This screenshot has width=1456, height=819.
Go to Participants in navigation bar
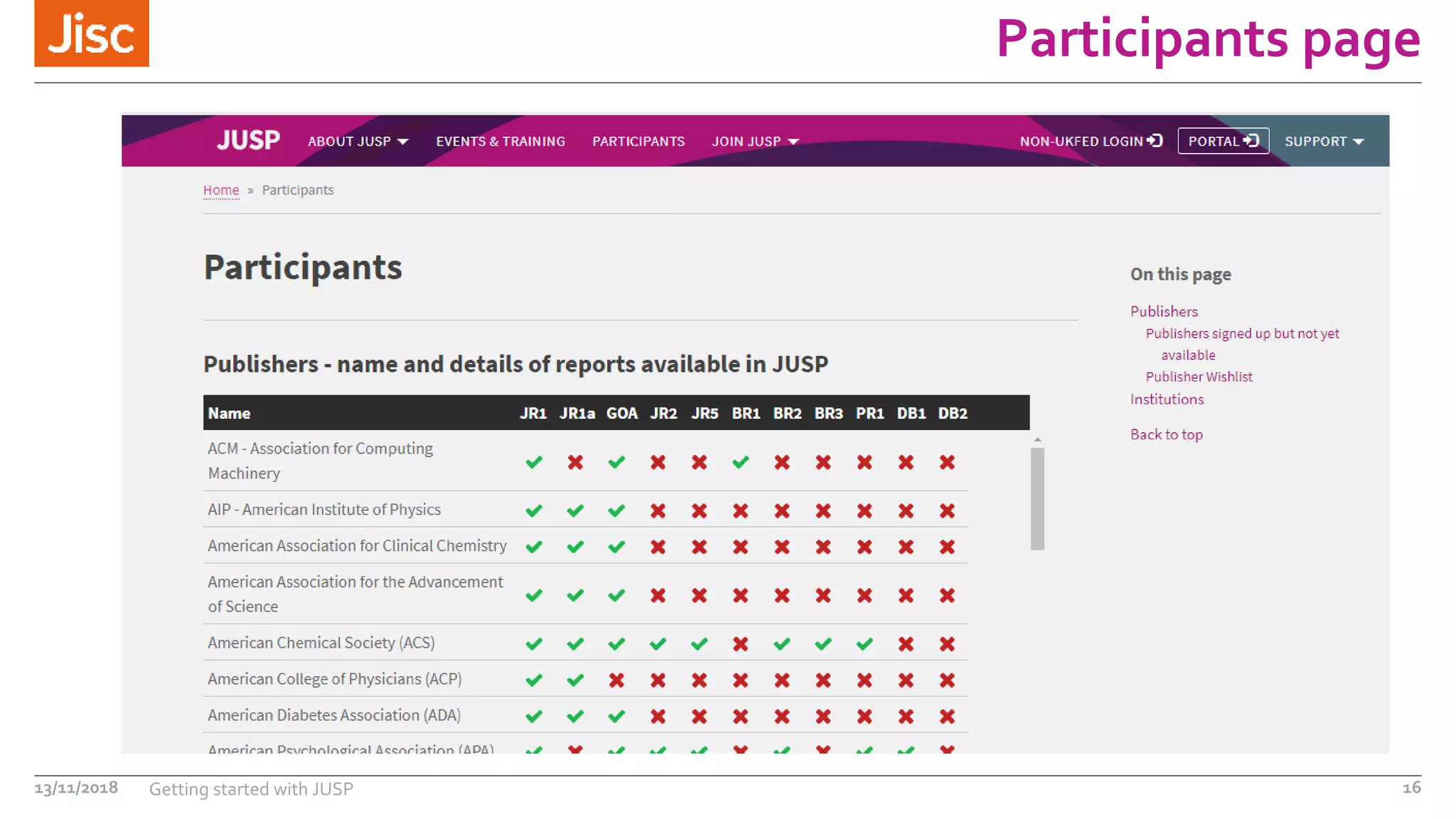pos(638,141)
